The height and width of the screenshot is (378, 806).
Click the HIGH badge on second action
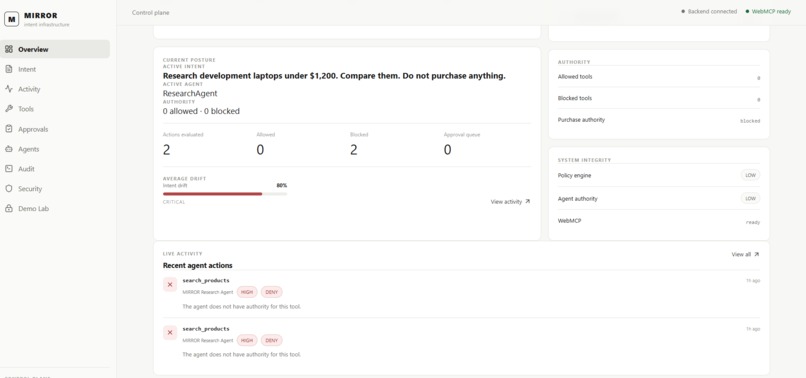(247, 340)
